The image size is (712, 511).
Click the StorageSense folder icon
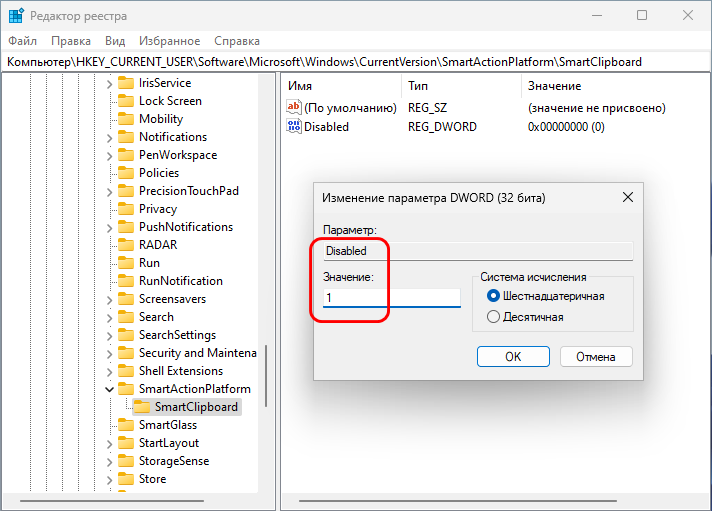tap(126, 461)
